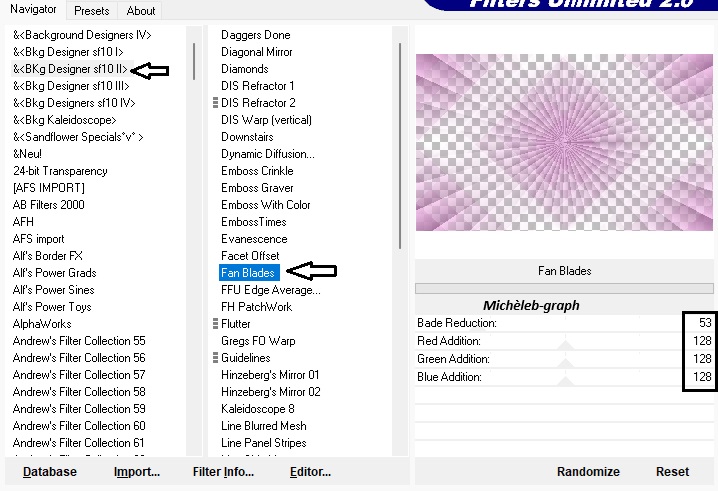The width and height of the screenshot is (718, 491).
Task: Open the About tab
Action: [141, 11]
